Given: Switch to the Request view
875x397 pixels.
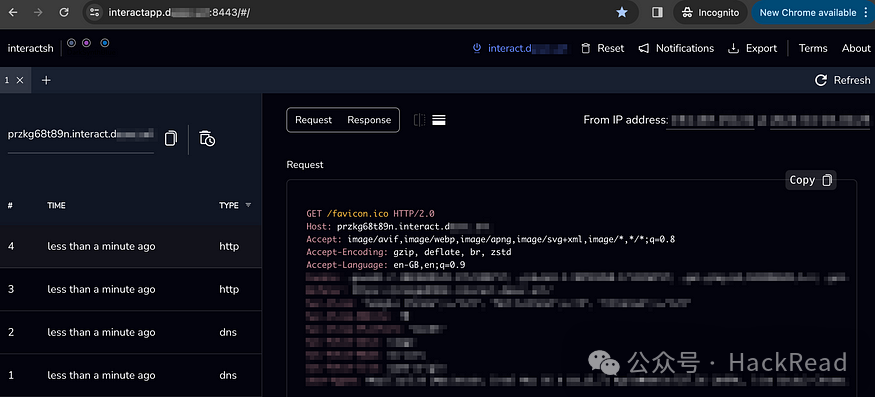Looking at the screenshot, I should 313,120.
